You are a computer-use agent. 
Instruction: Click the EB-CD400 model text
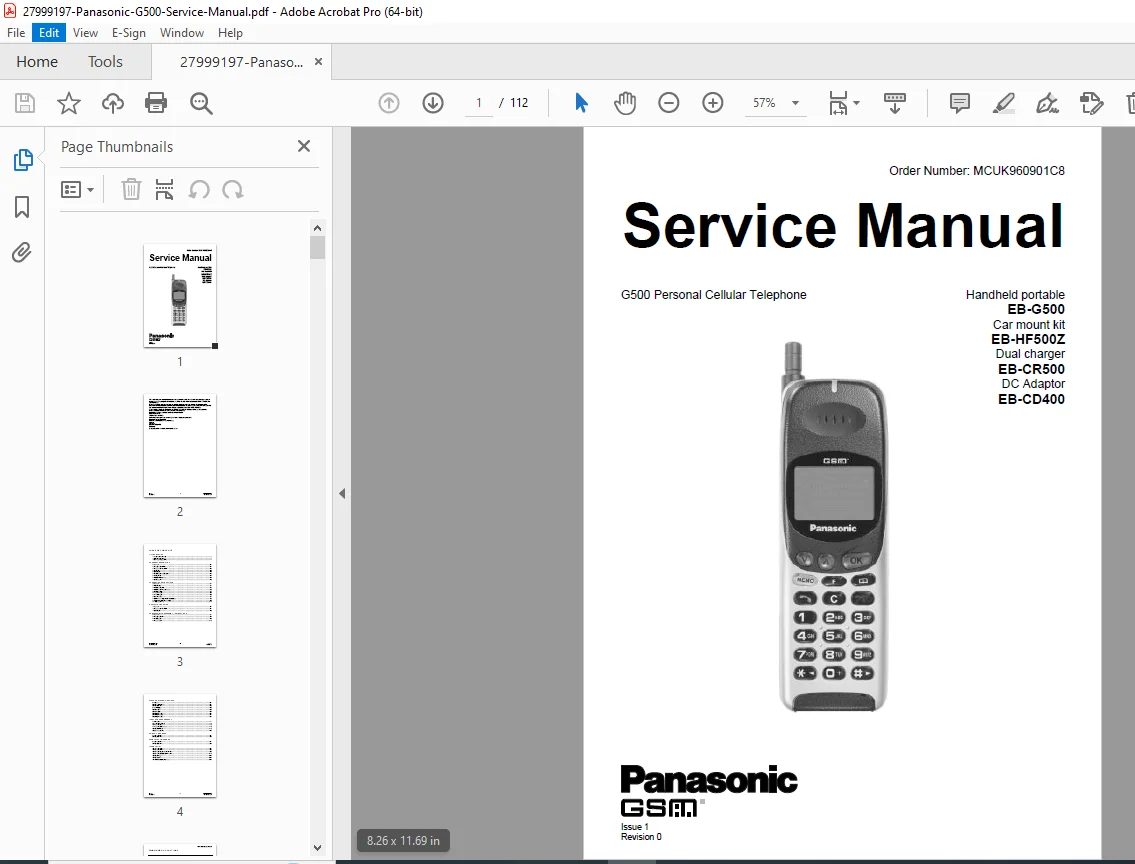point(1031,399)
